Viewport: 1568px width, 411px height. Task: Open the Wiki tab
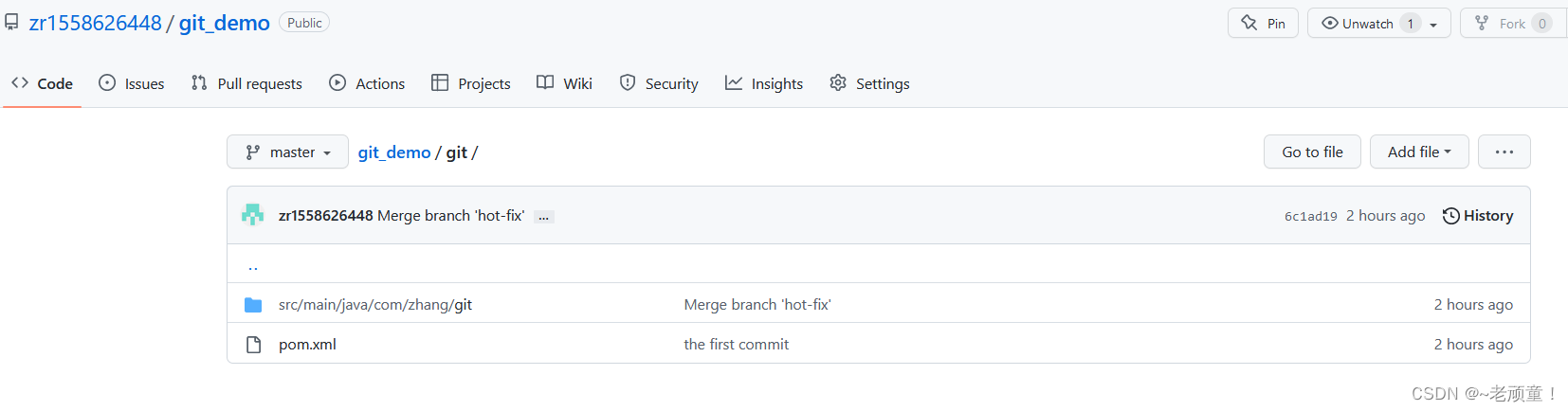point(564,83)
